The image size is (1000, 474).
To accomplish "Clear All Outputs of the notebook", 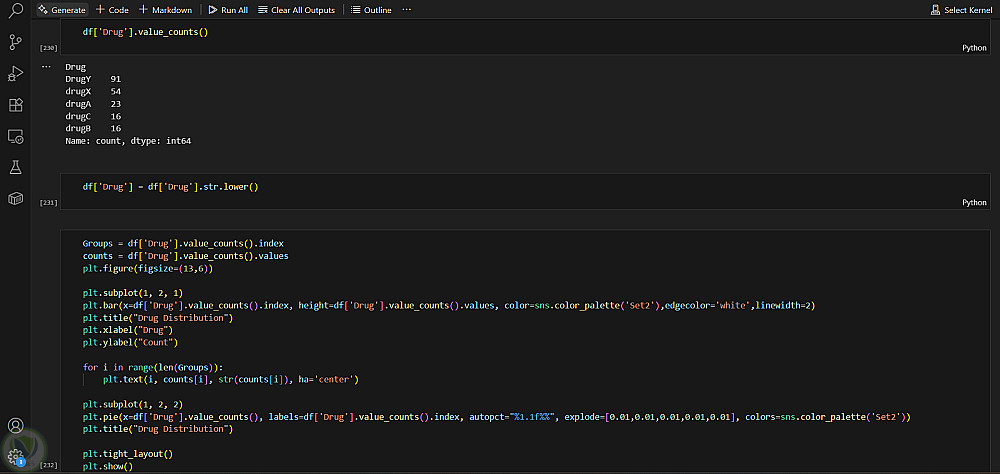I will pyautogui.click(x=295, y=10).
